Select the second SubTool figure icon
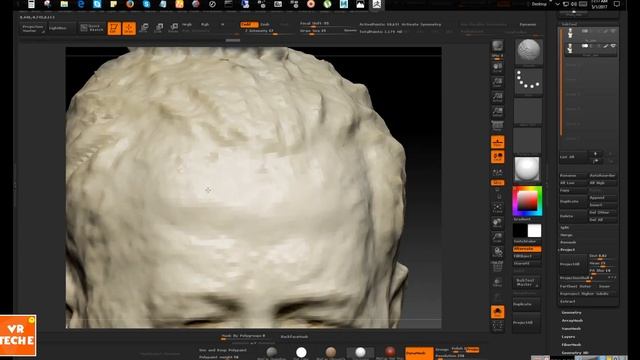Image resolution: width=640 pixels, height=360 pixels. click(x=570, y=49)
